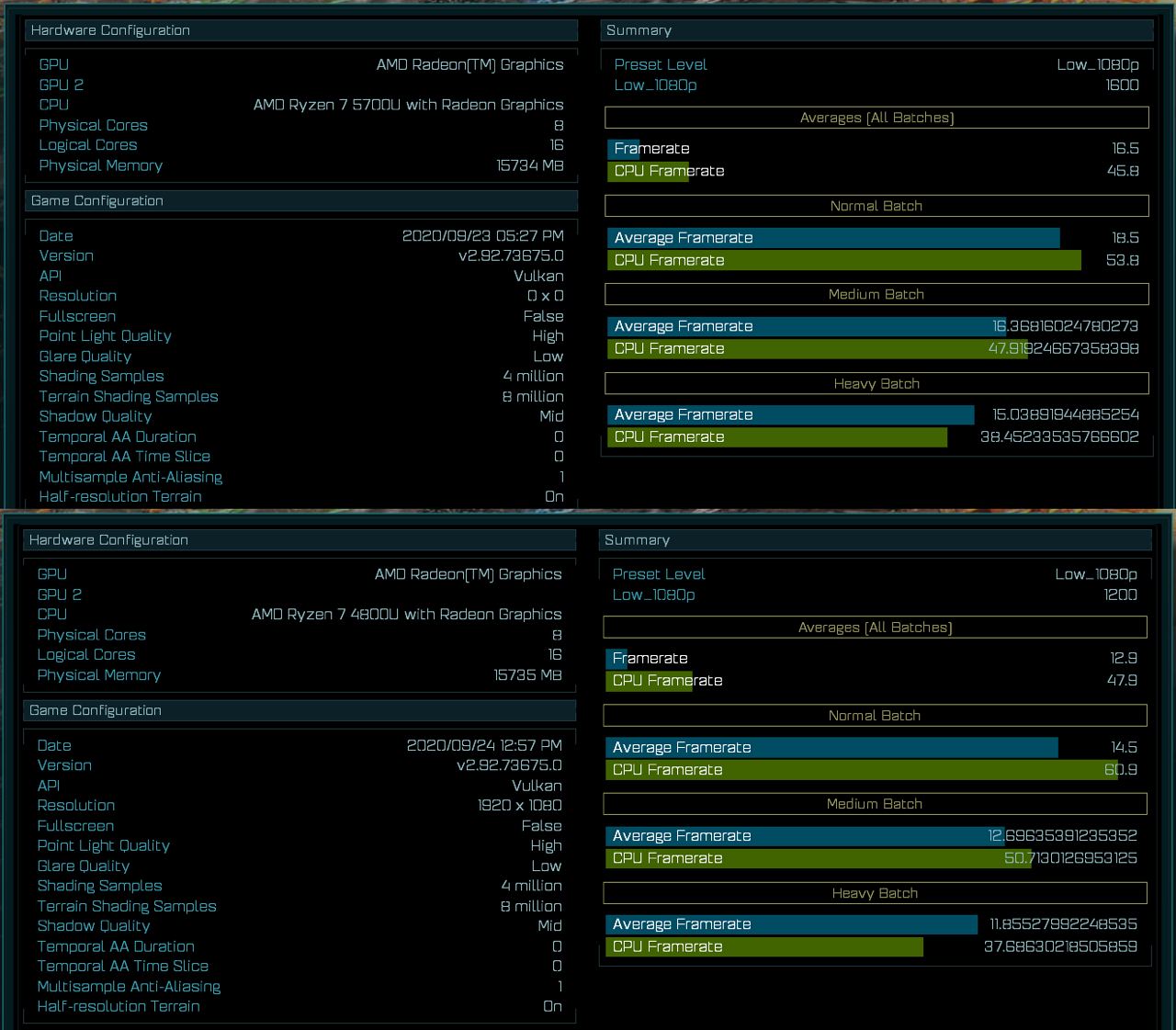This screenshot has width=1176, height=1030.
Task: Click the "Preset Level" label in the 5700U summary
Action: 661,64
